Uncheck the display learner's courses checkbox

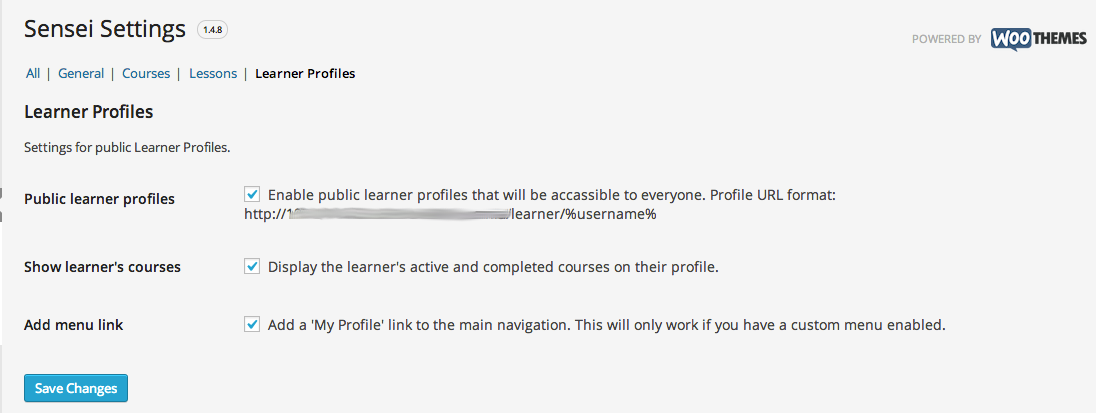click(x=252, y=267)
